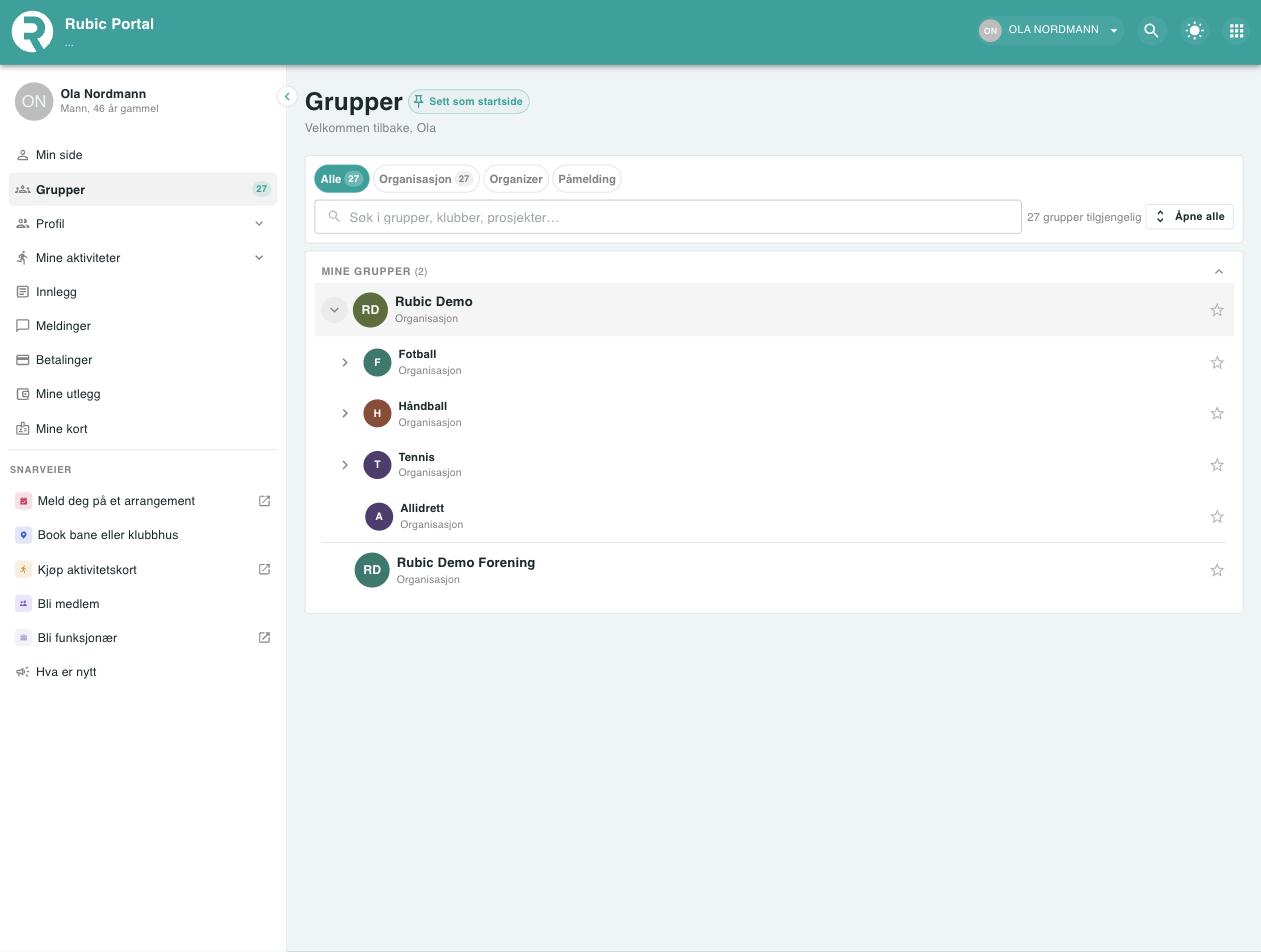
Task: Click Sett som startside pin button
Action: pyautogui.click(x=469, y=101)
